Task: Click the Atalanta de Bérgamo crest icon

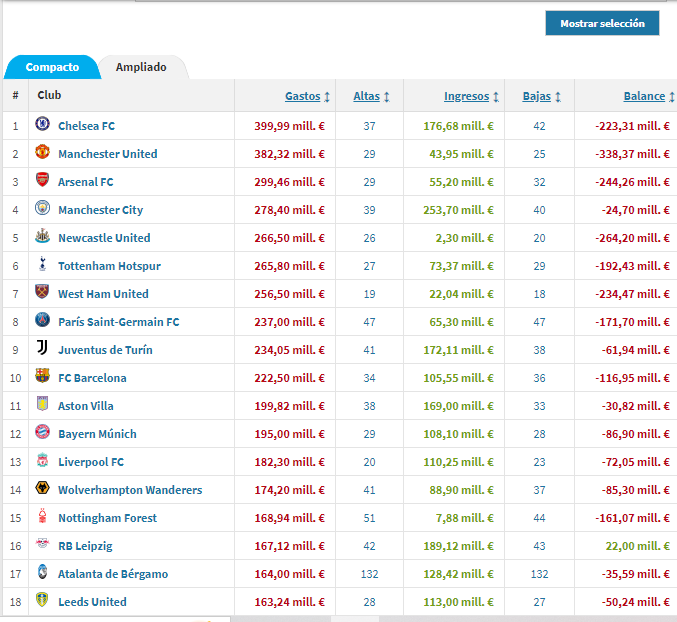Action: tap(42, 571)
